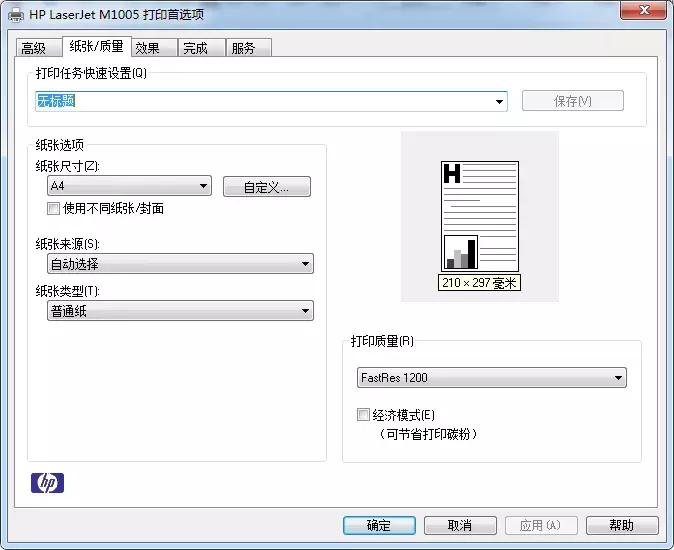This screenshot has width=674, height=550.
Task: Click the 打印质量(R) group label
Action: (383, 341)
